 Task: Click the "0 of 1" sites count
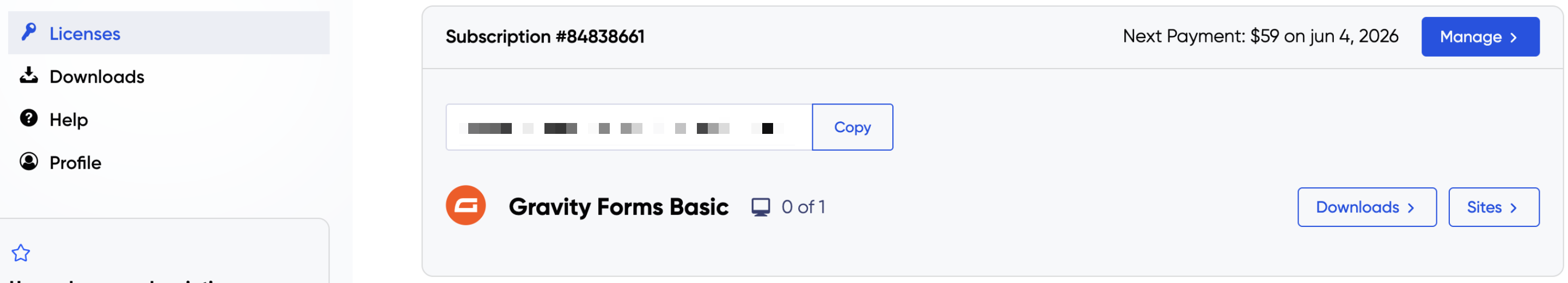803,207
